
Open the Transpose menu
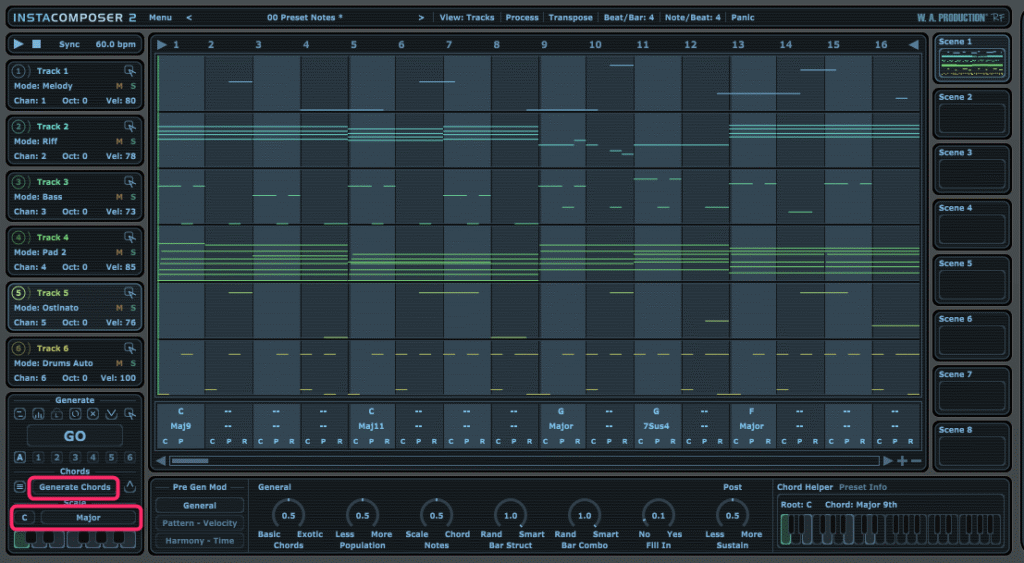click(570, 18)
